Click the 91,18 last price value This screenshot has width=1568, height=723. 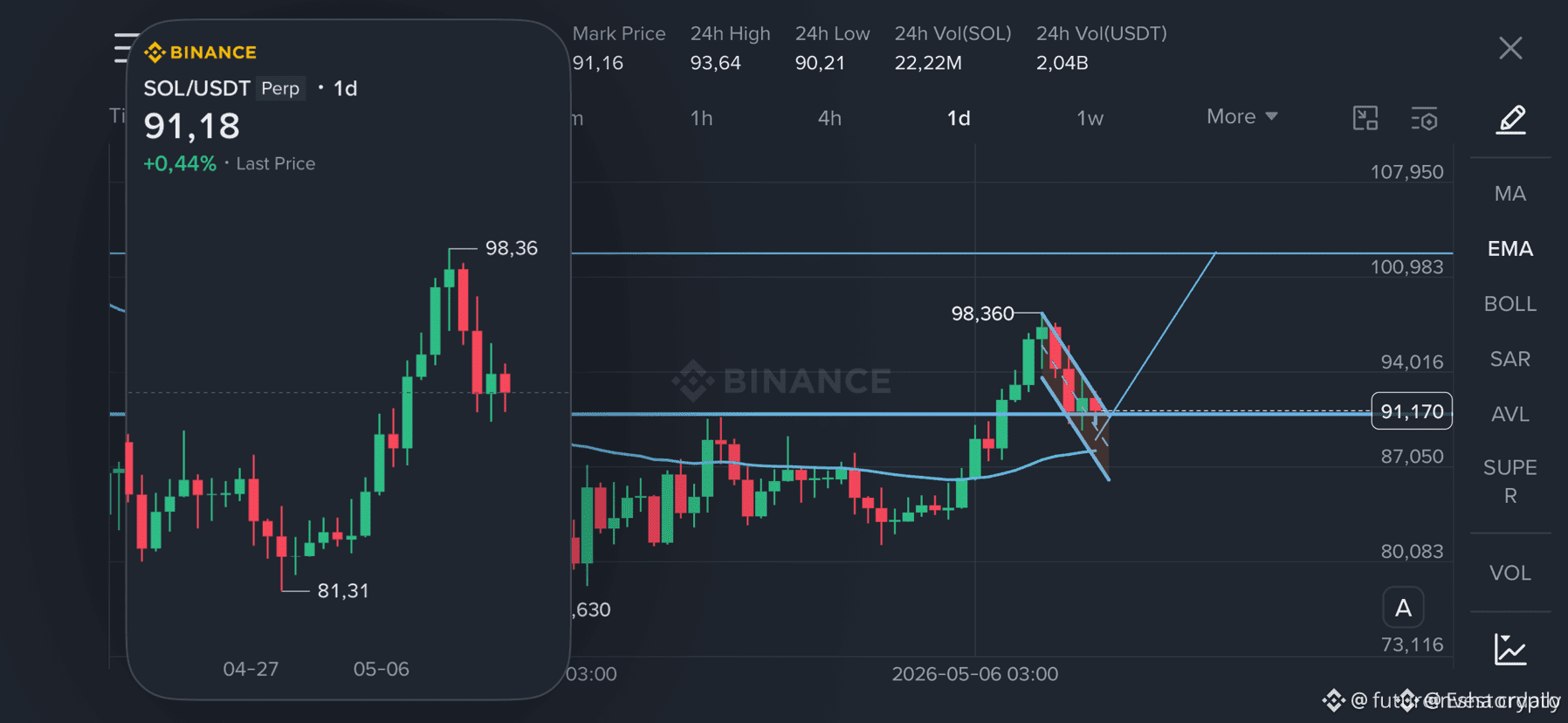click(192, 127)
